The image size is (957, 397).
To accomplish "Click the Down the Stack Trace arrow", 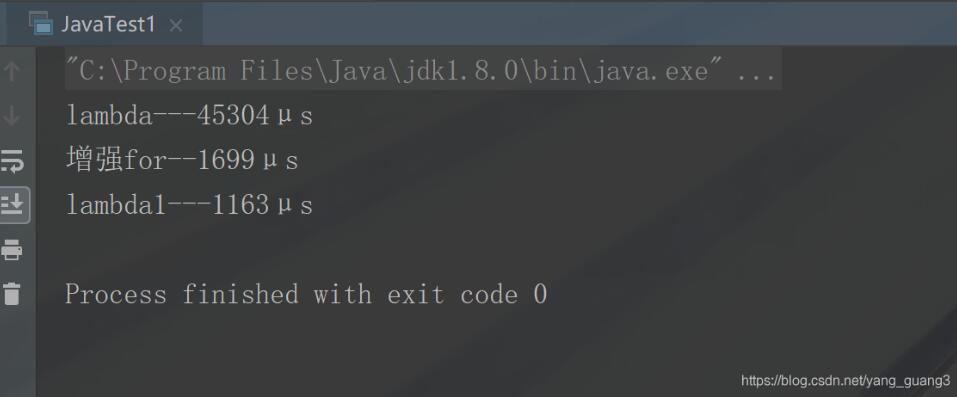I will point(12,115).
